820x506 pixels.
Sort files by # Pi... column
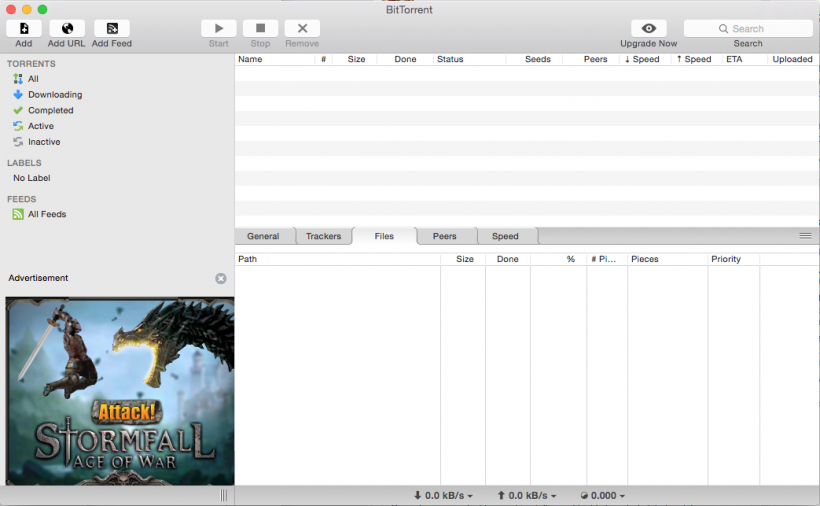(x=607, y=259)
